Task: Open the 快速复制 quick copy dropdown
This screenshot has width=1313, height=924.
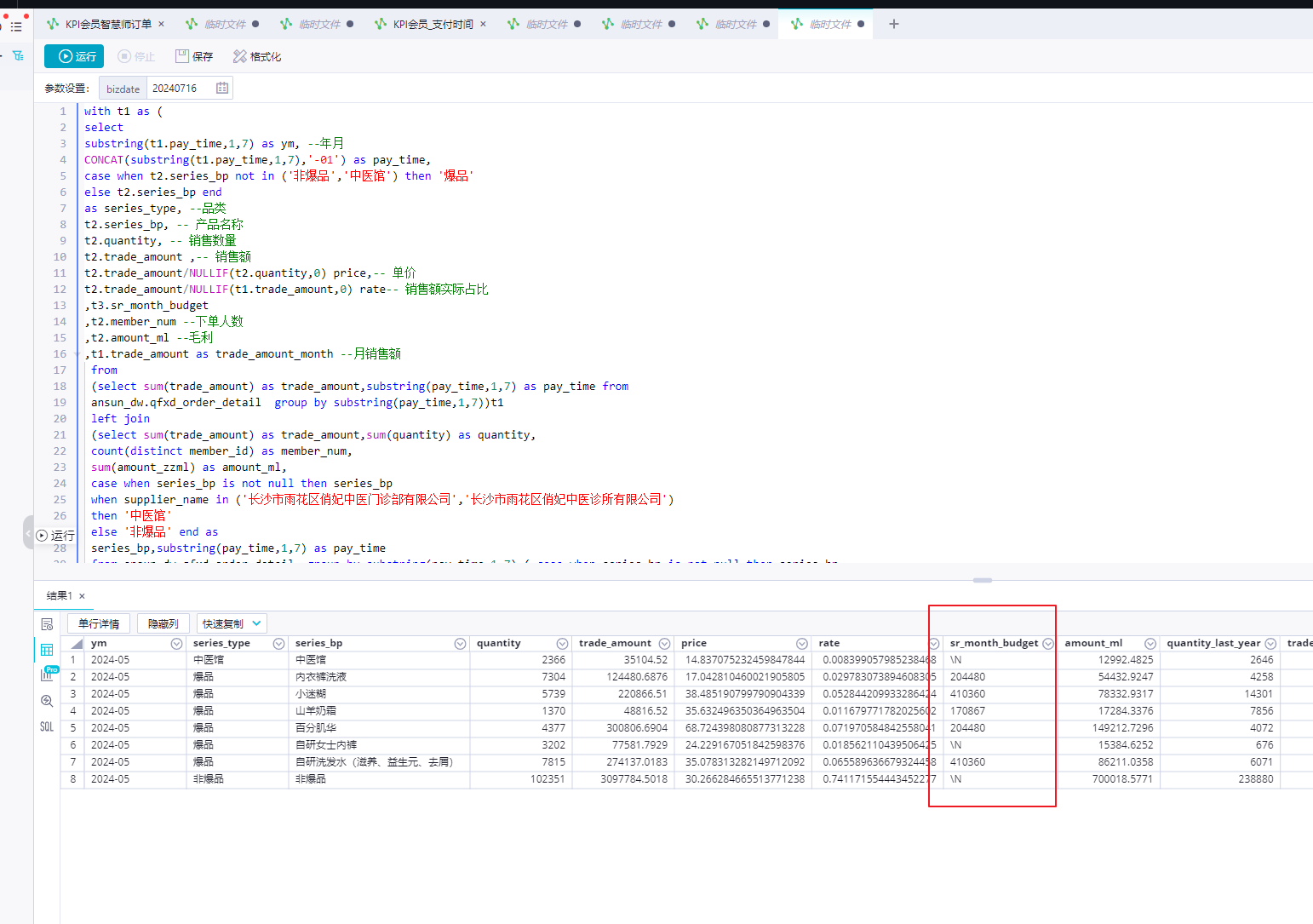Action: [232, 623]
